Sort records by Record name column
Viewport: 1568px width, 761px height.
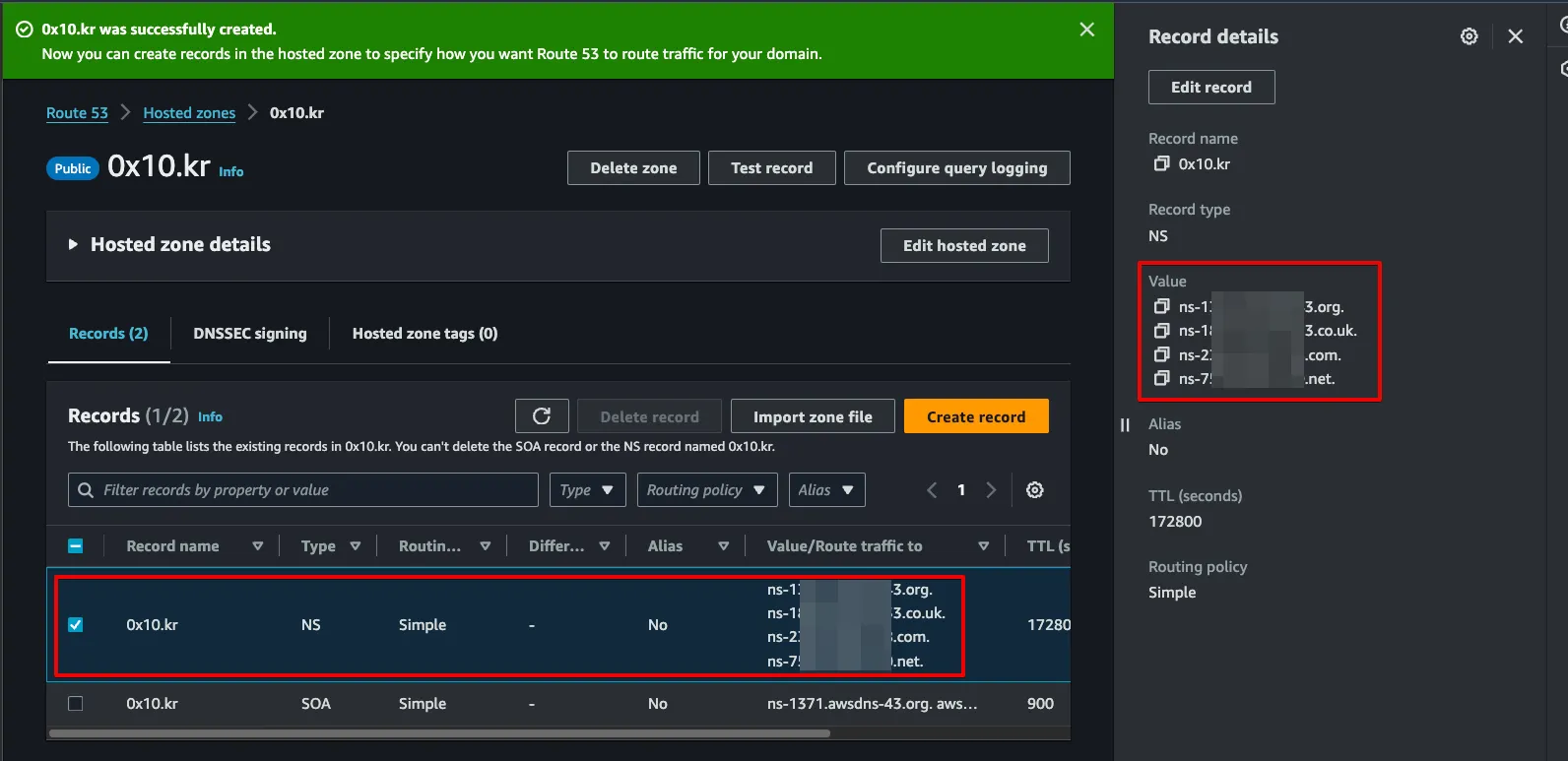(257, 546)
